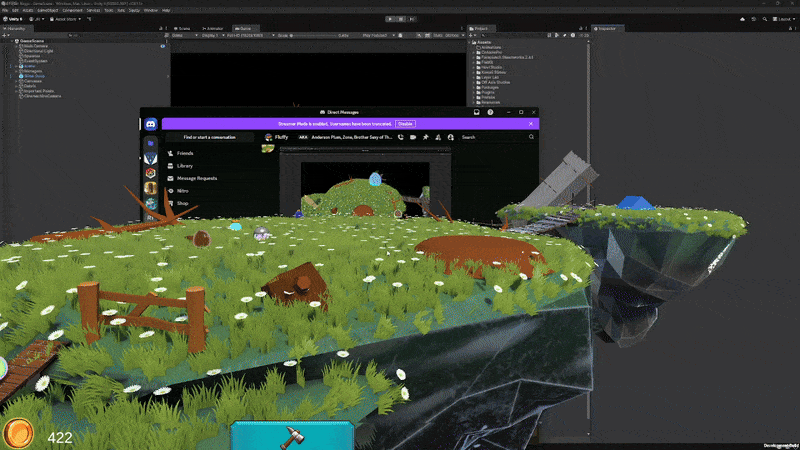Click the add friends to DM icon
Screen dimensions: 800x450
click(x=439, y=136)
